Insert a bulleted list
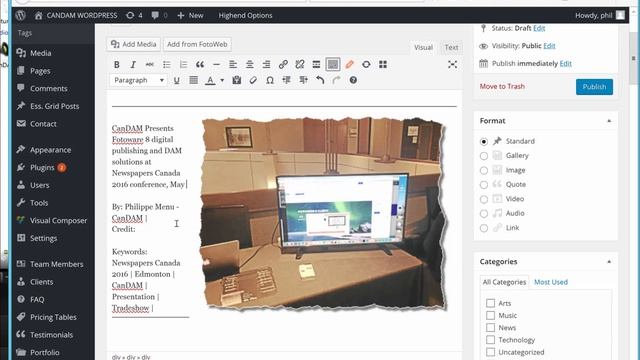 167,64
